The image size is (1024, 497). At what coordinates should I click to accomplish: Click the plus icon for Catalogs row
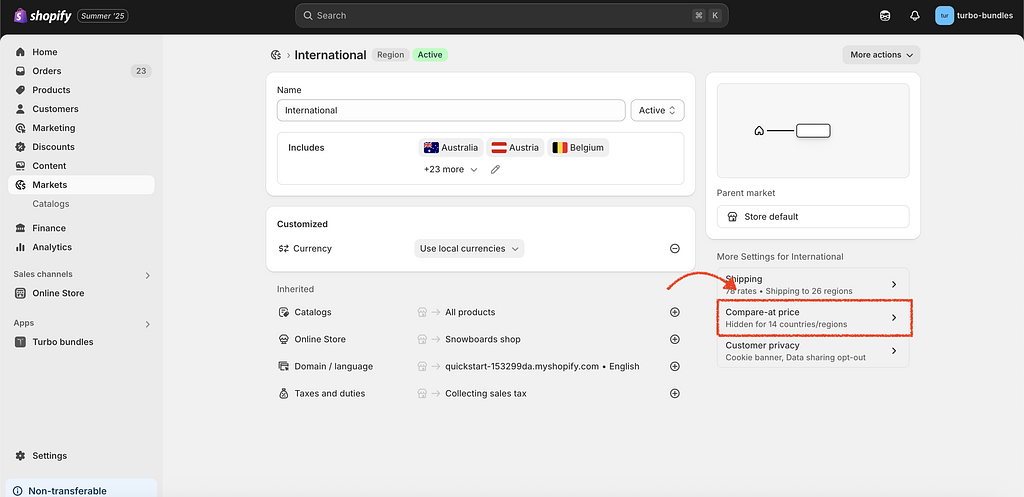pyautogui.click(x=675, y=312)
